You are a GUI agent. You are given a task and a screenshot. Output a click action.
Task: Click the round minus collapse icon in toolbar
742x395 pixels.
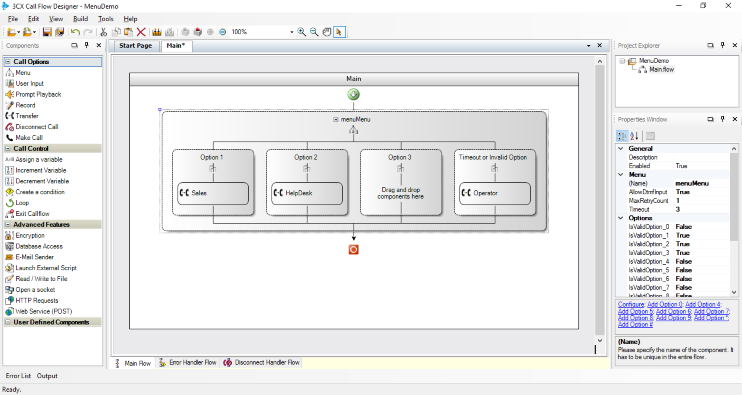[222, 32]
